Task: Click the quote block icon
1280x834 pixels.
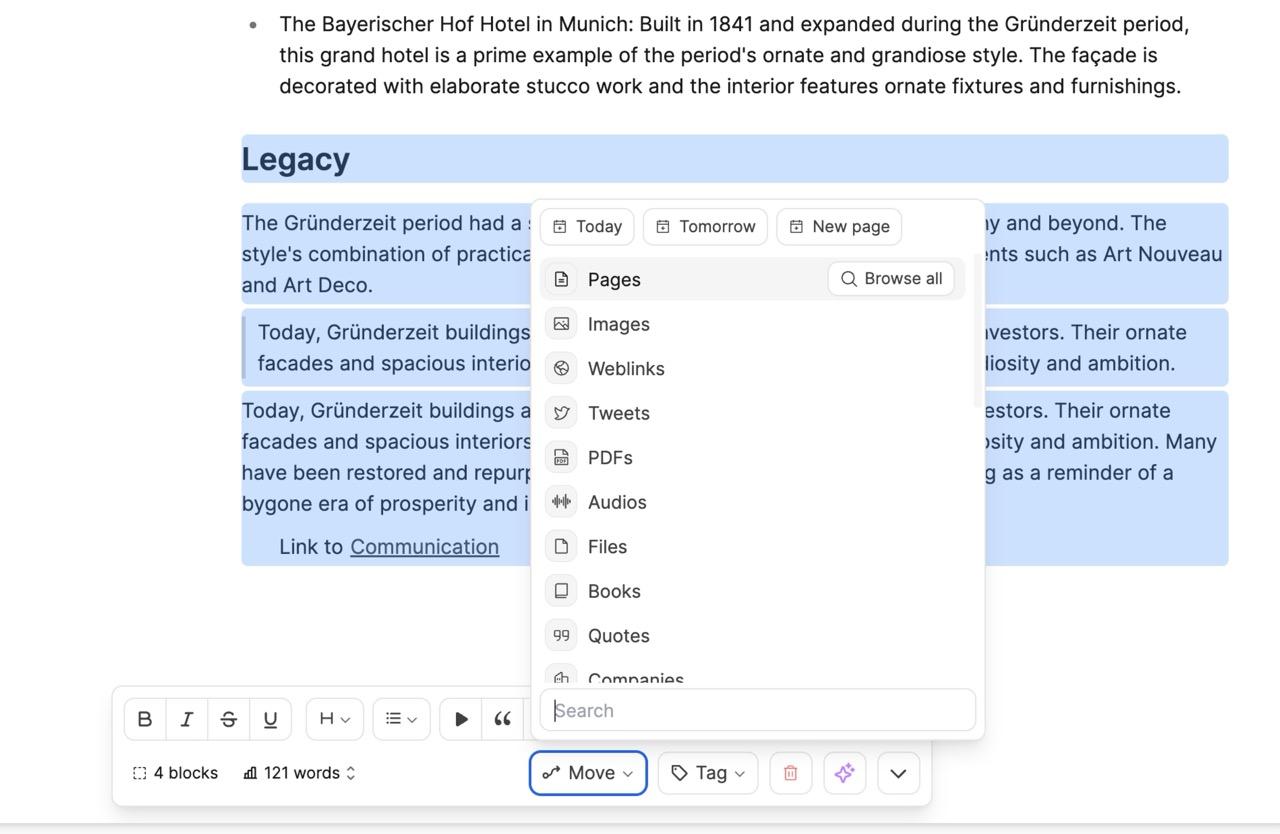Action: pyautogui.click(x=503, y=719)
